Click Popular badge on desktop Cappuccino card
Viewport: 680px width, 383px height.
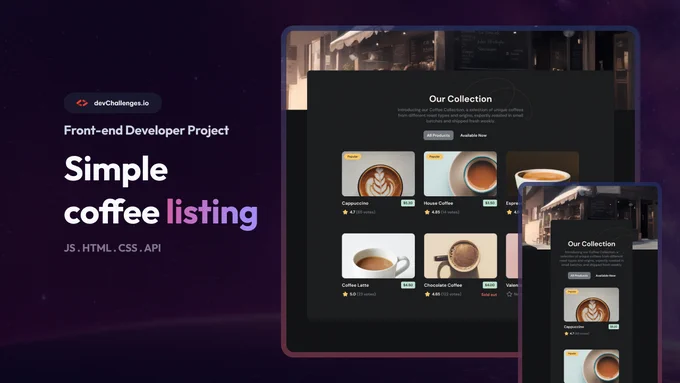pyautogui.click(x=353, y=156)
